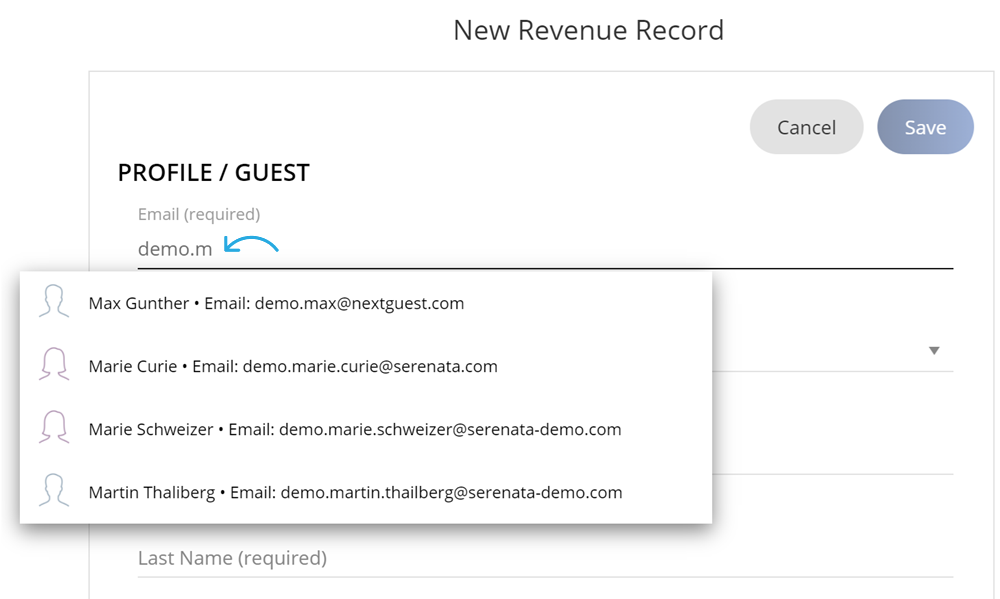Click the typed text demo.m in the Email field
The height and width of the screenshot is (599, 1000).
175,249
